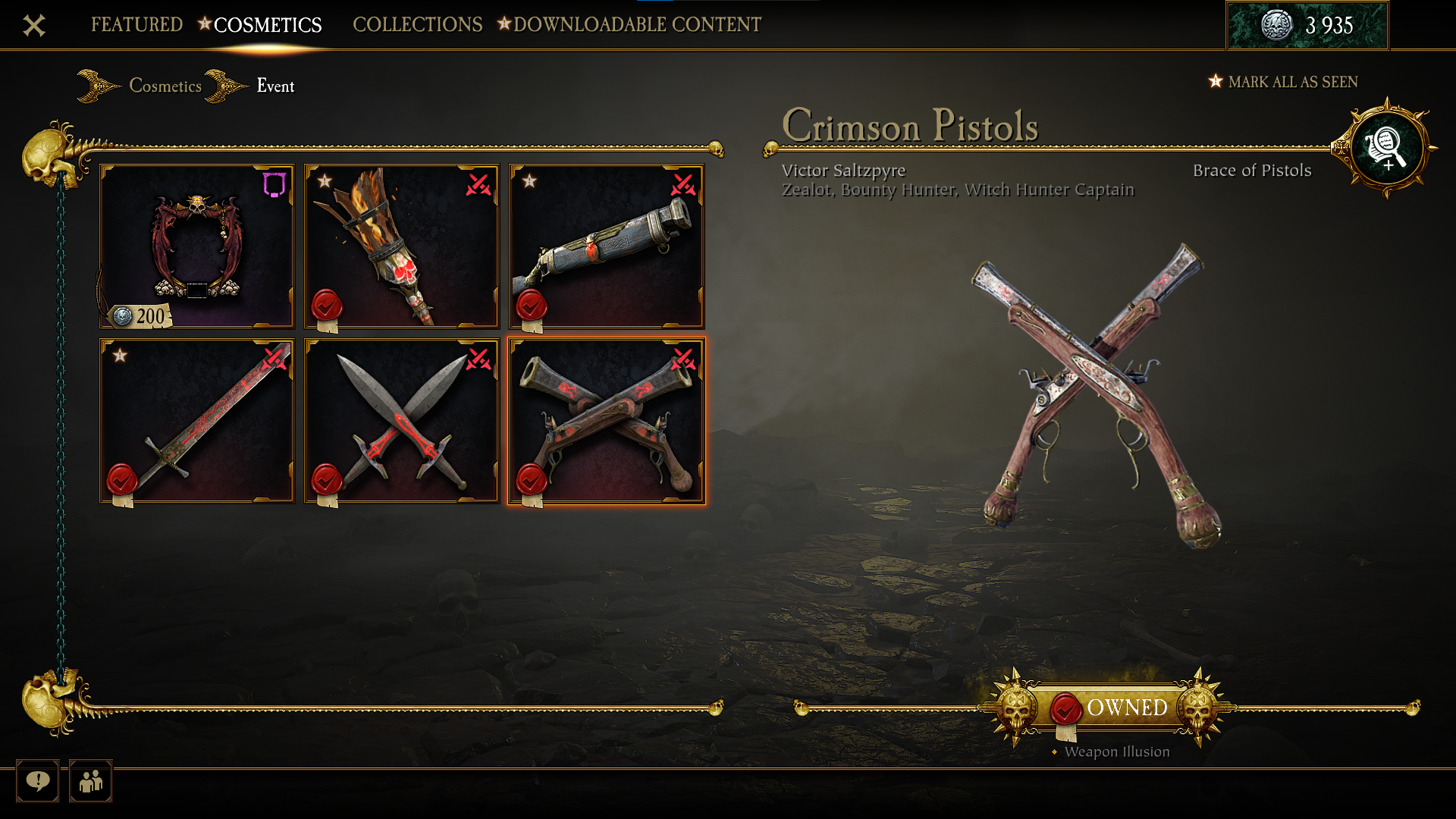Click the star icon beside Mark All As Seen
The width and height of the screenshot is (1456, 819).
tap(1215, 81)
